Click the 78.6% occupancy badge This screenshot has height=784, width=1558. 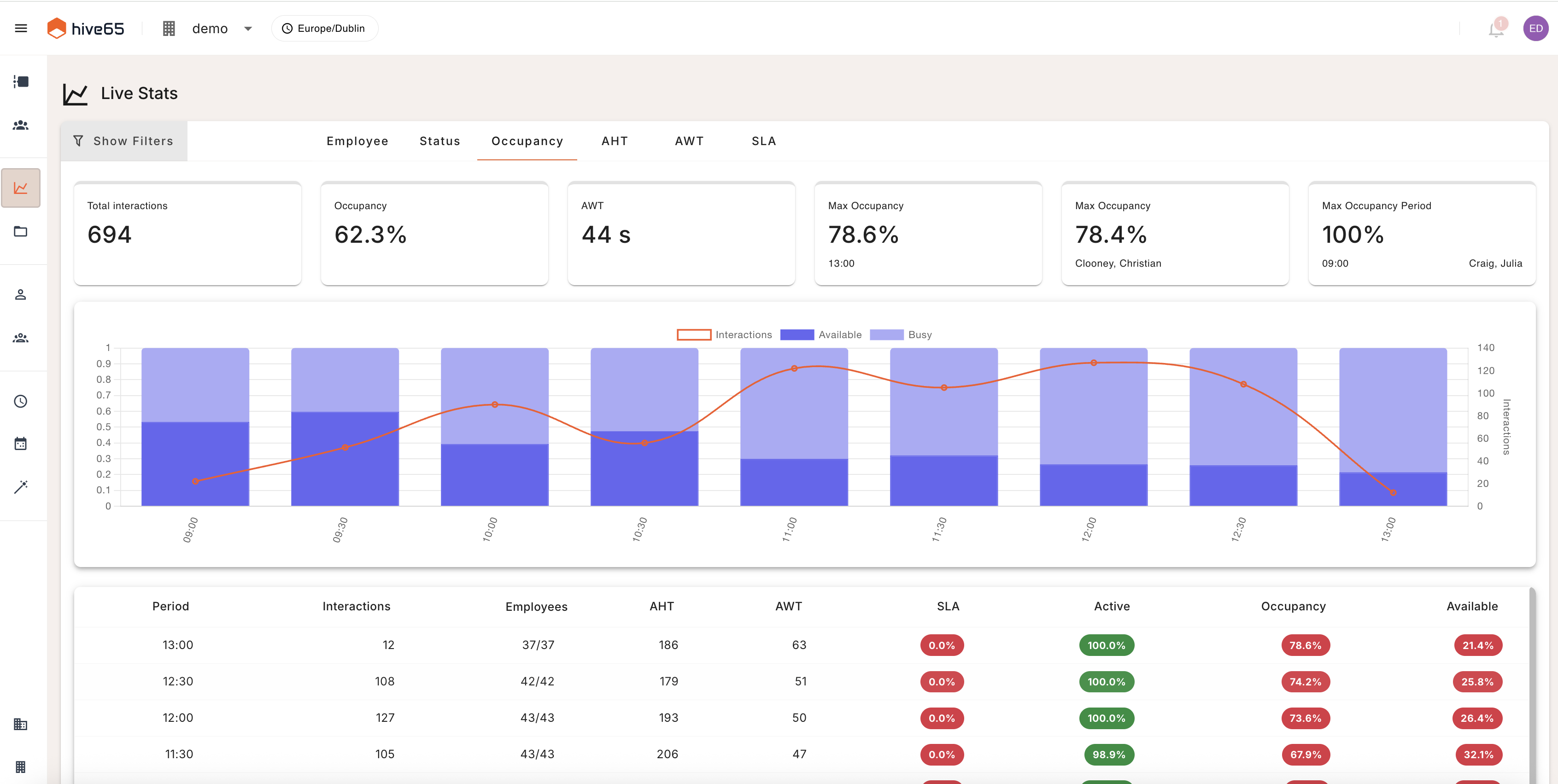1305,645
